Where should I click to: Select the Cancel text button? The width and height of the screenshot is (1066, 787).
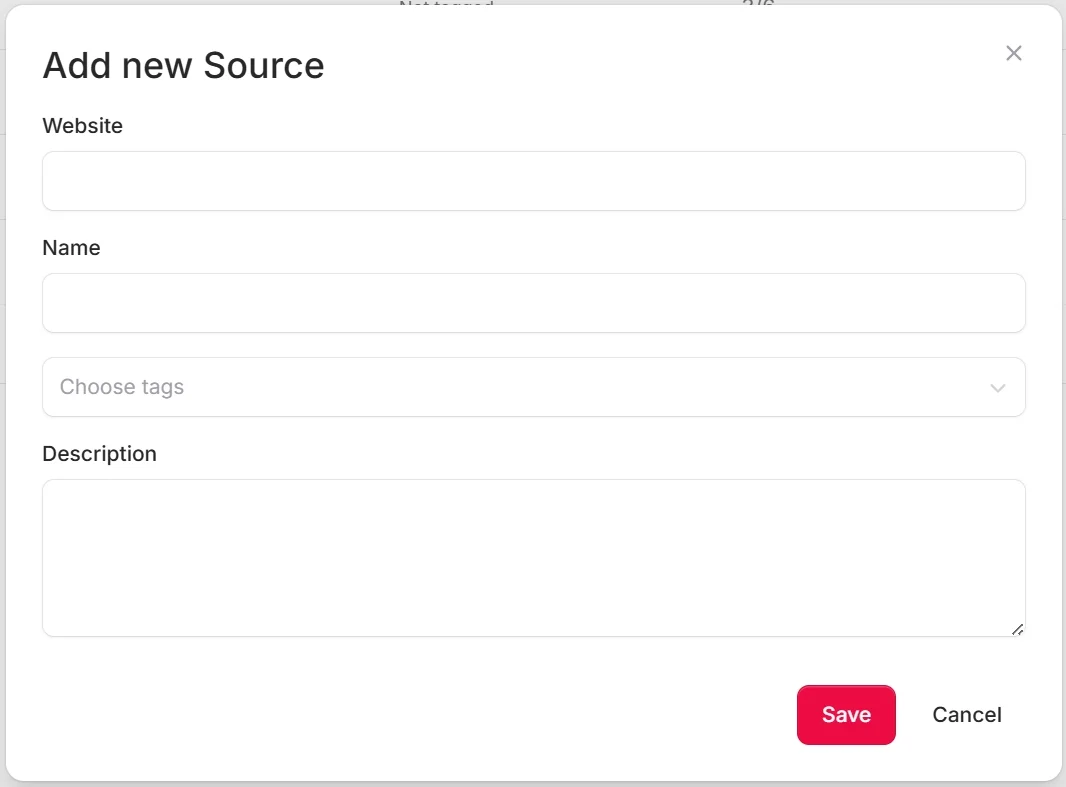coord(967,715)
